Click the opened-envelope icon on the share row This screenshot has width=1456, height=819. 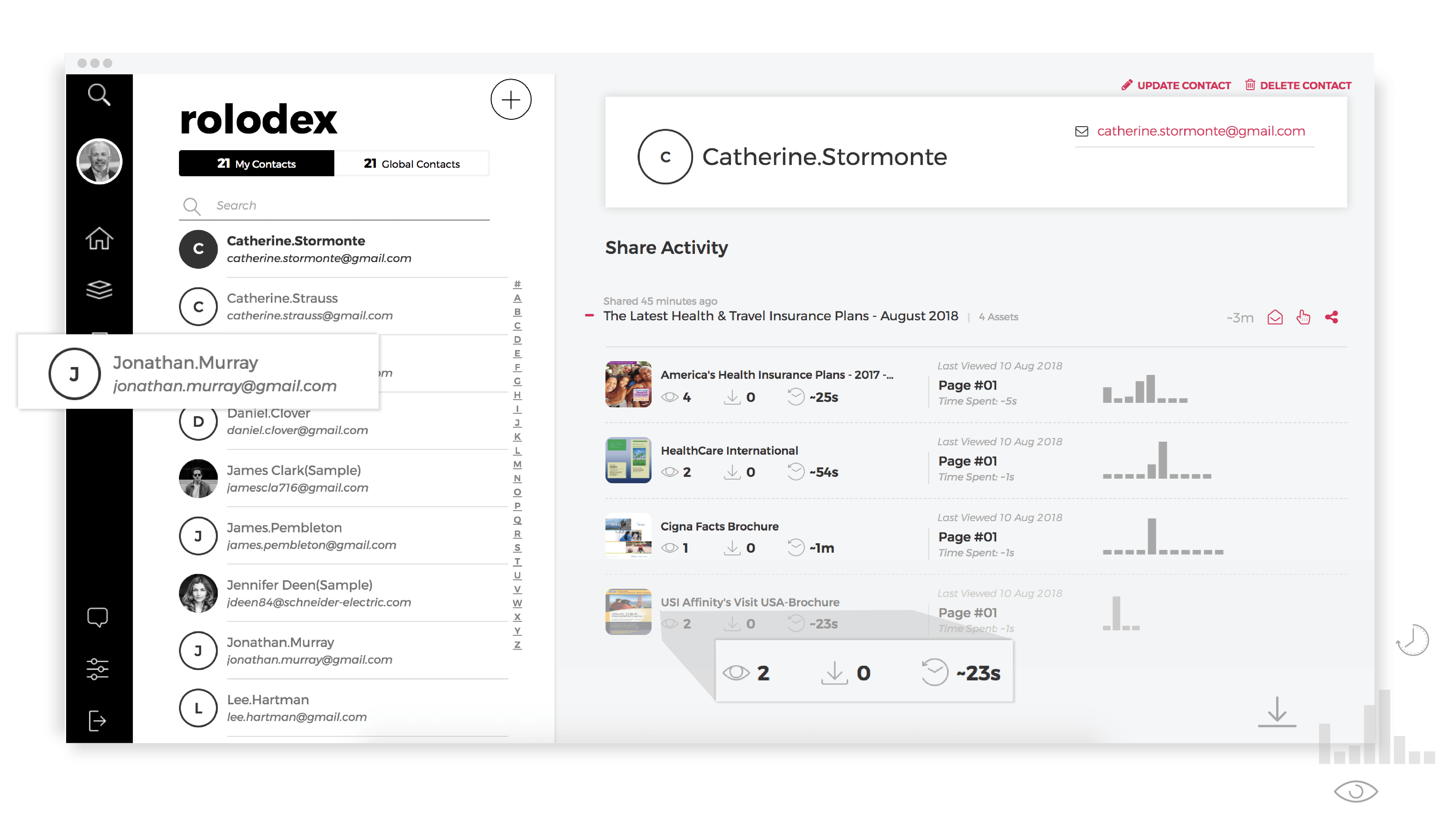point(1276,317)
